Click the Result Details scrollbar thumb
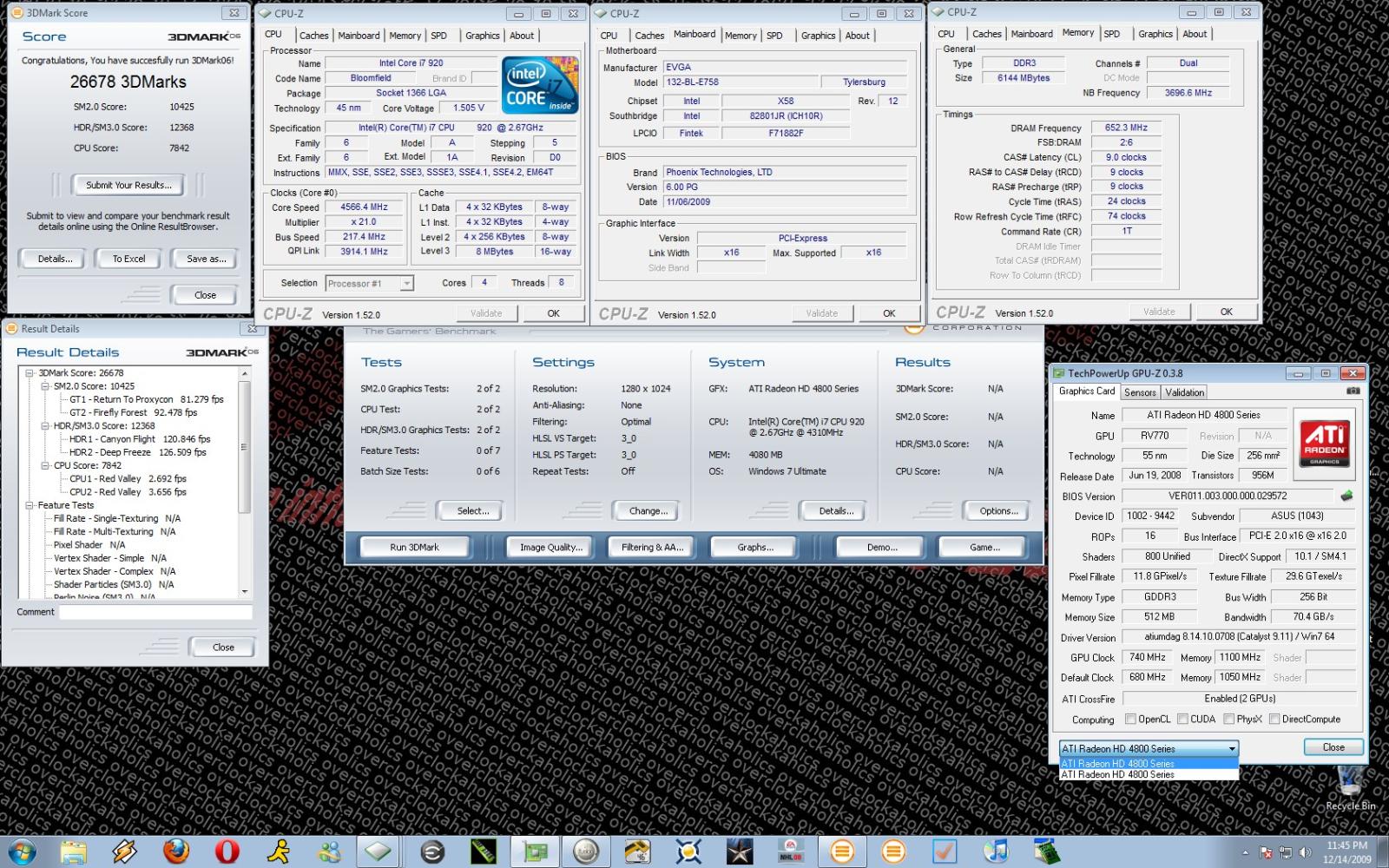 (244, 447)
